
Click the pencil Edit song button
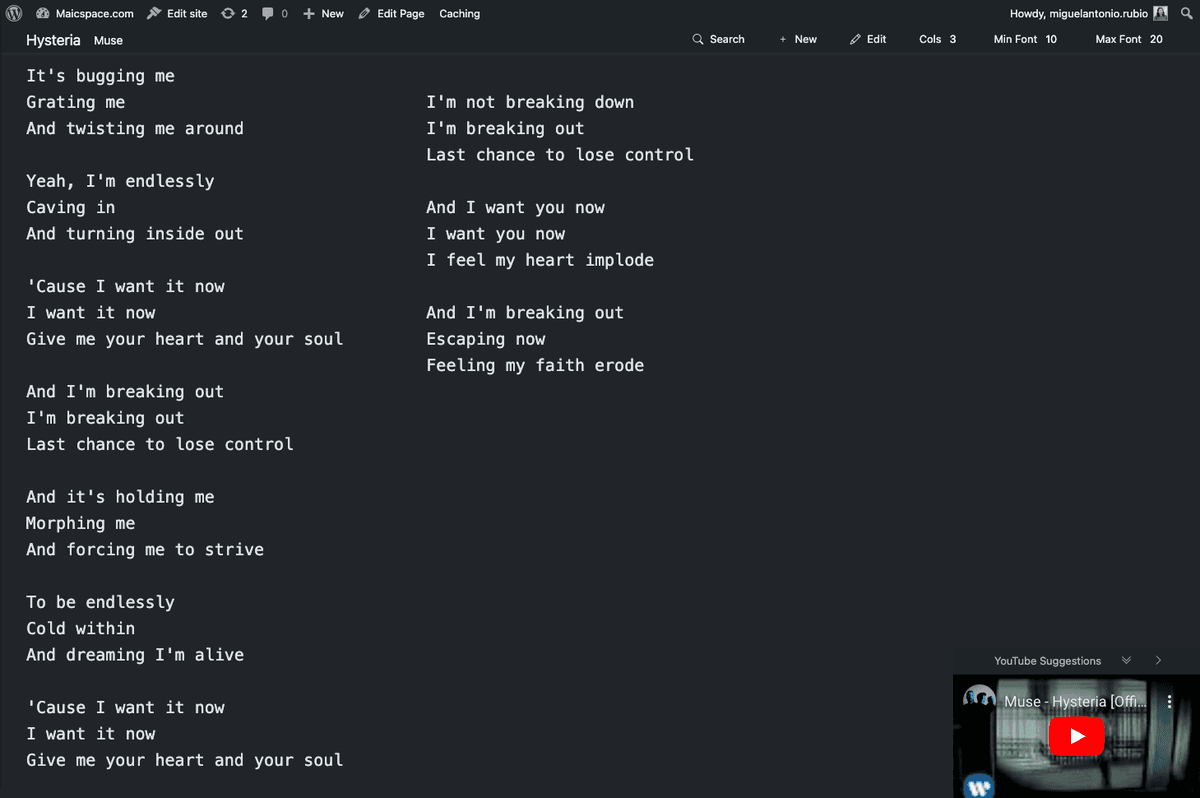(868, 39)
